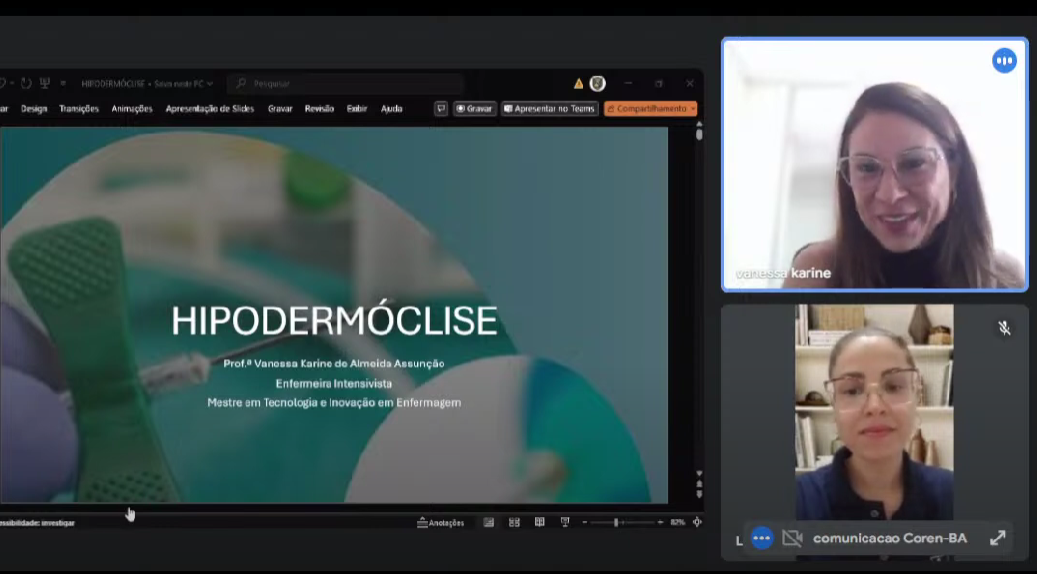Click the Gravar record button
The height and width of the screenshot is (574, 1037).
click(x=475, y=109)
